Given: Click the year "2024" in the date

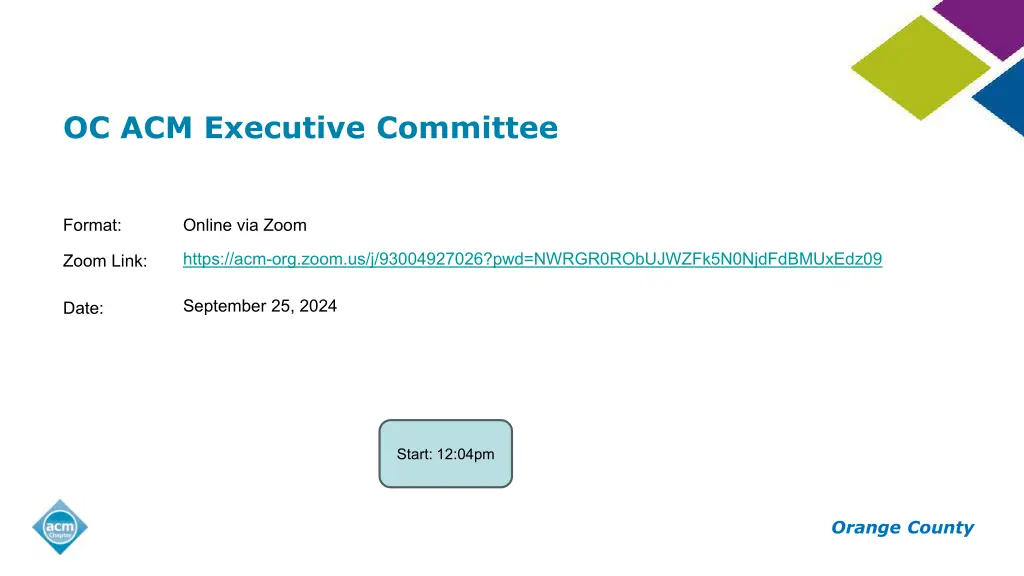Looking at the screenshot, I should click(319, 306).
